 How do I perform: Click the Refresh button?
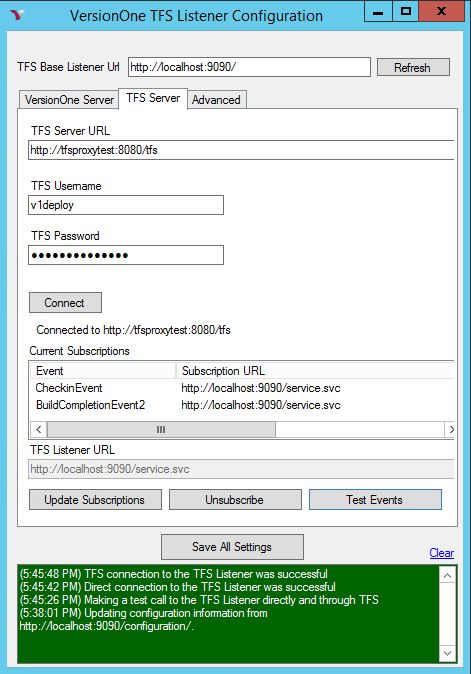(413, 67)
